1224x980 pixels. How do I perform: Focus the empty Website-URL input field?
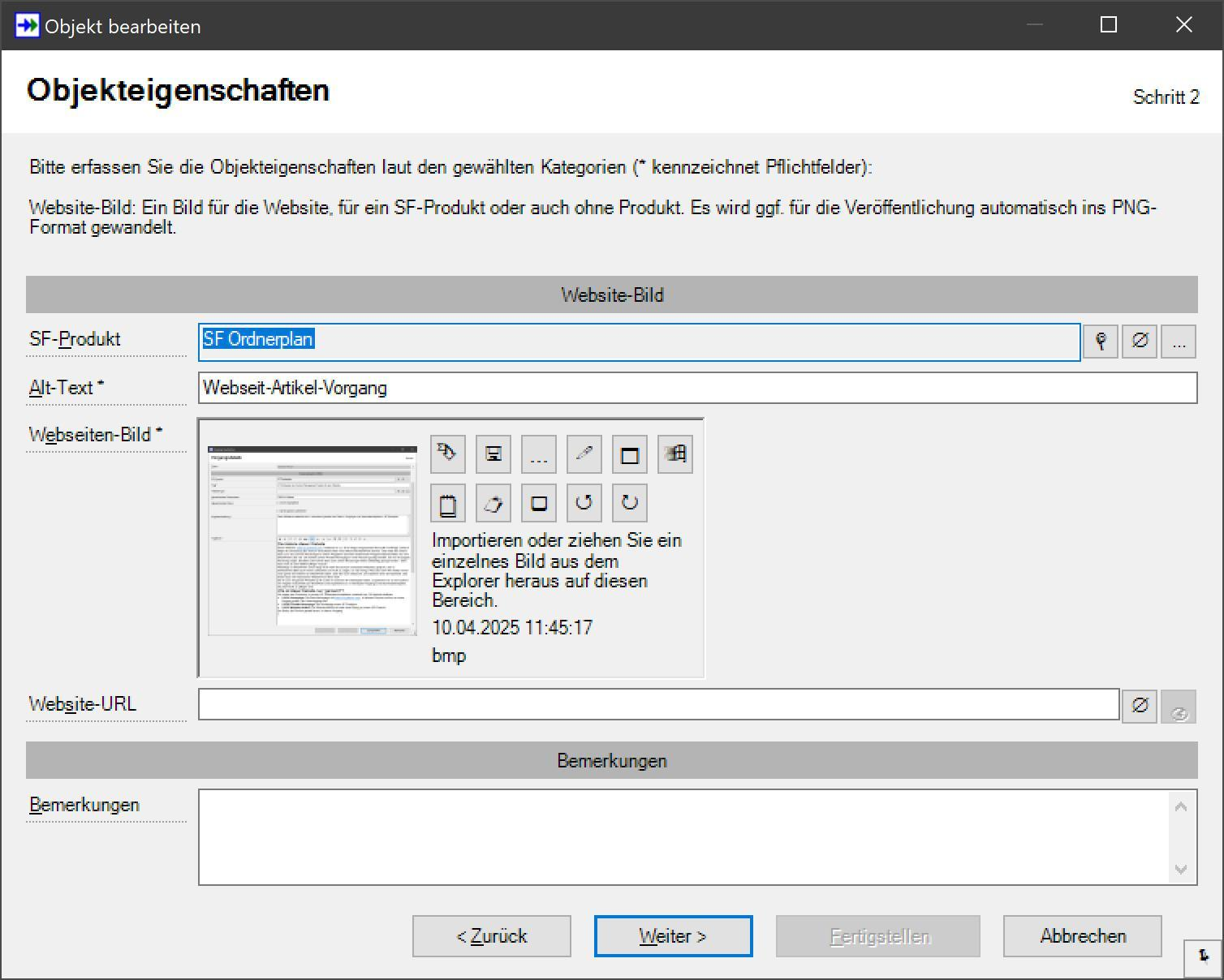(x=659, y=704)
